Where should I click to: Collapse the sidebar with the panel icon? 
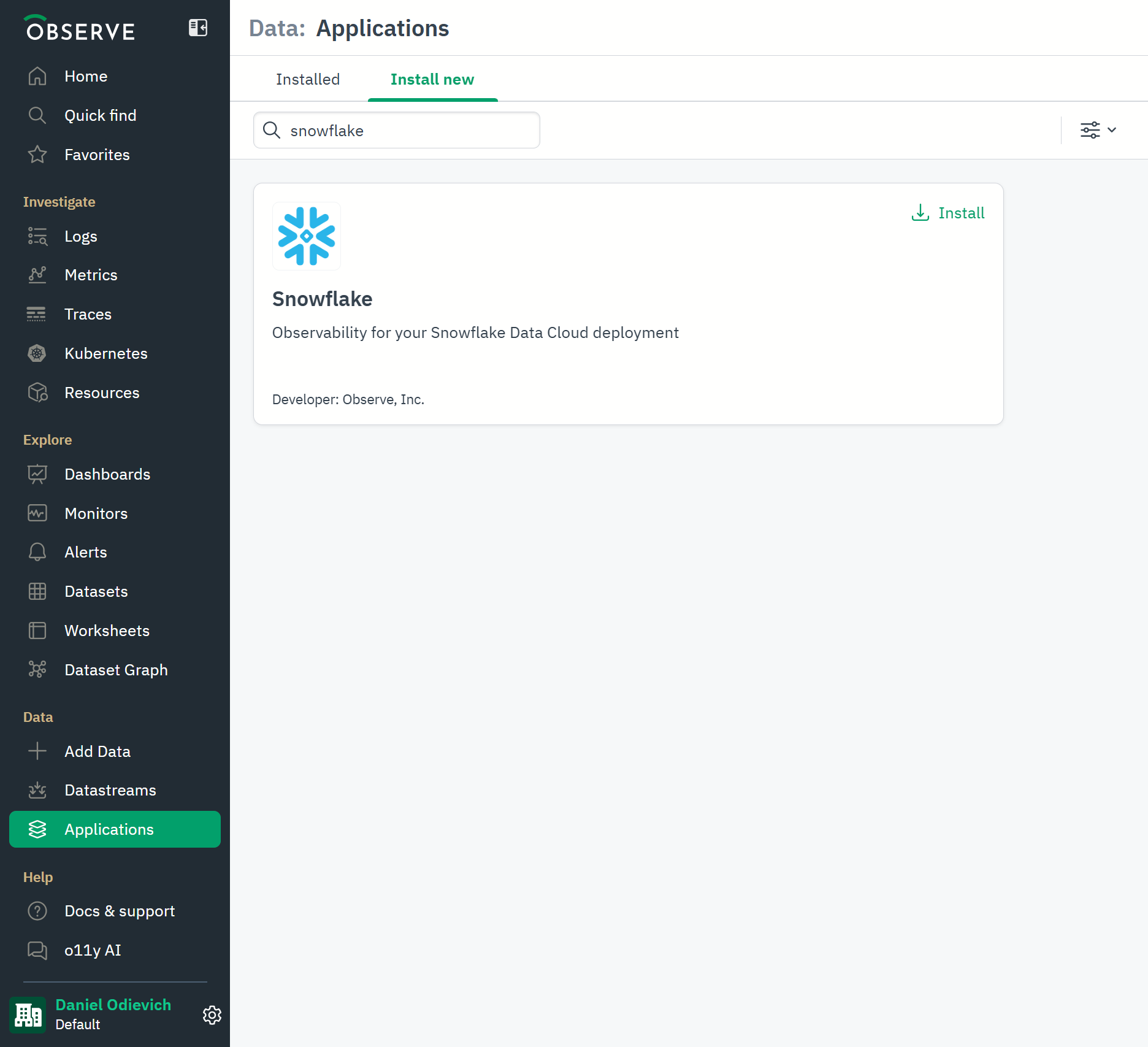(198, 28)
